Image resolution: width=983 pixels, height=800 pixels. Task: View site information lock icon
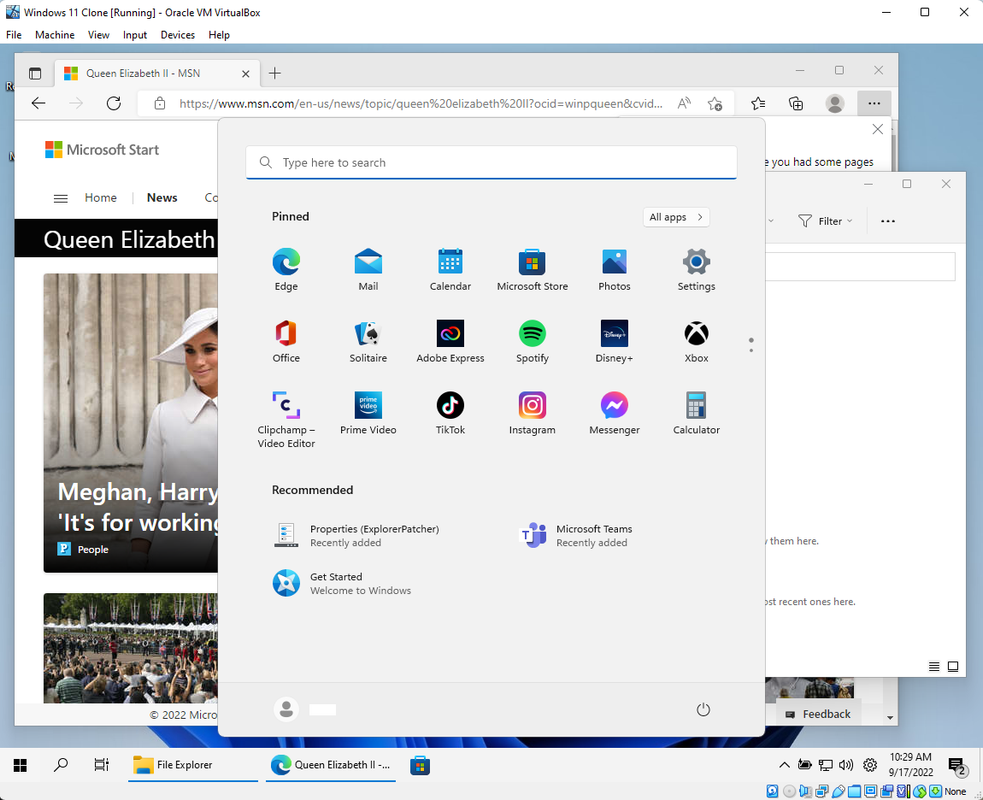(160, 103)
